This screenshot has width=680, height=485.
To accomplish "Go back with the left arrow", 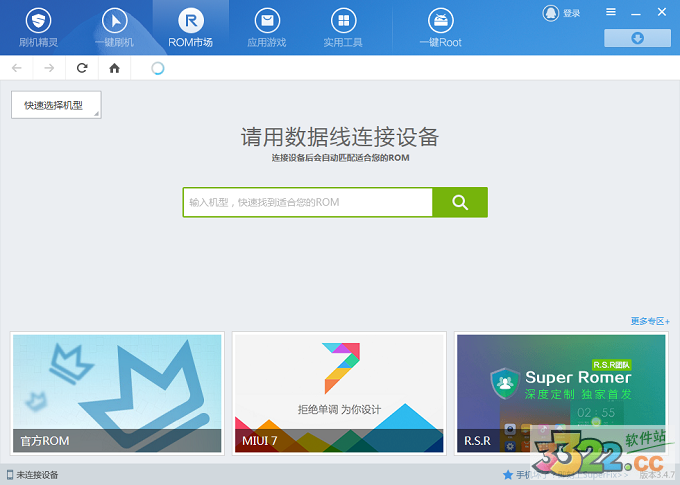I will click(16, 68).
